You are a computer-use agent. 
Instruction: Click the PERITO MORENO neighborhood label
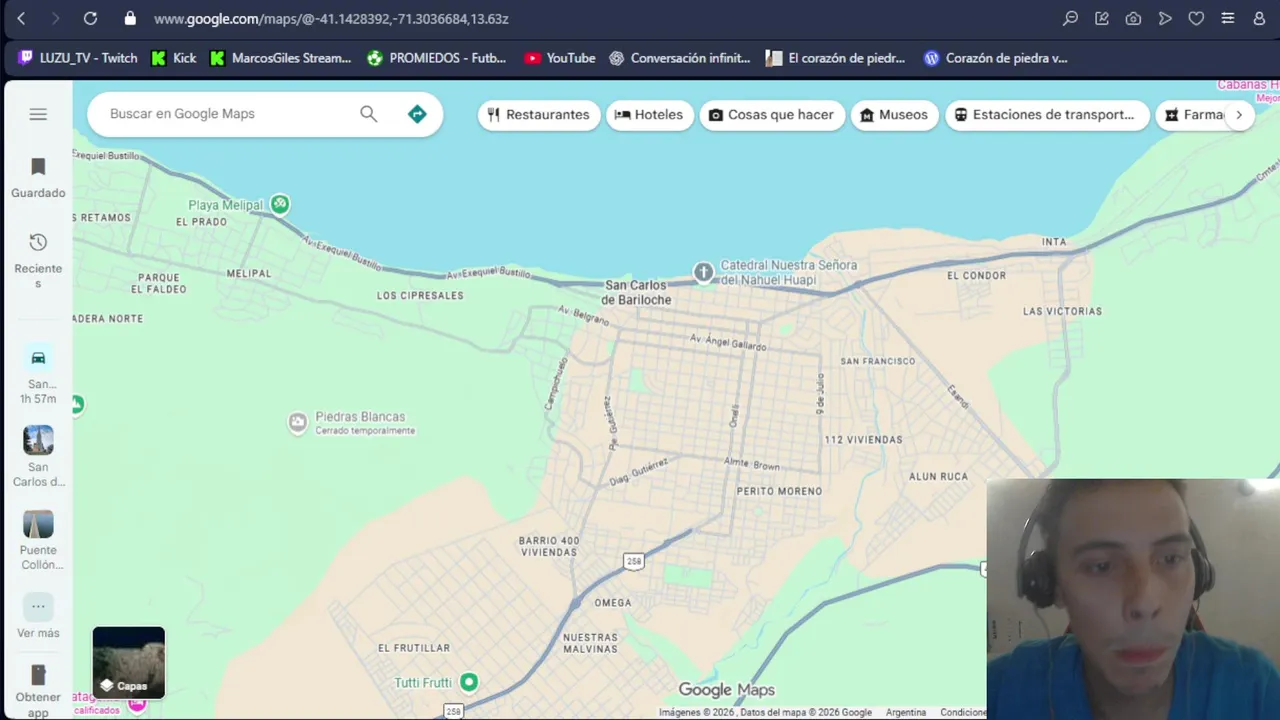click(779, 491)
